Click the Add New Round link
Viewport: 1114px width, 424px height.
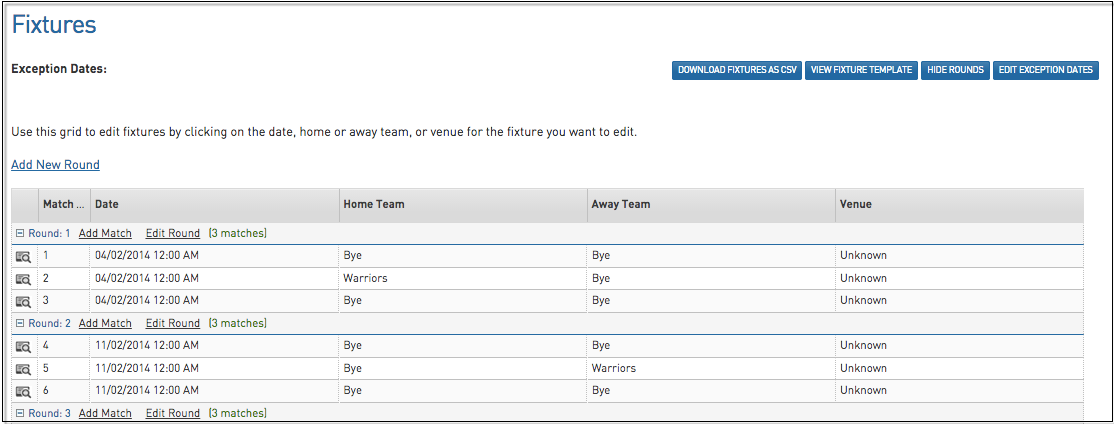click(55, 165)
